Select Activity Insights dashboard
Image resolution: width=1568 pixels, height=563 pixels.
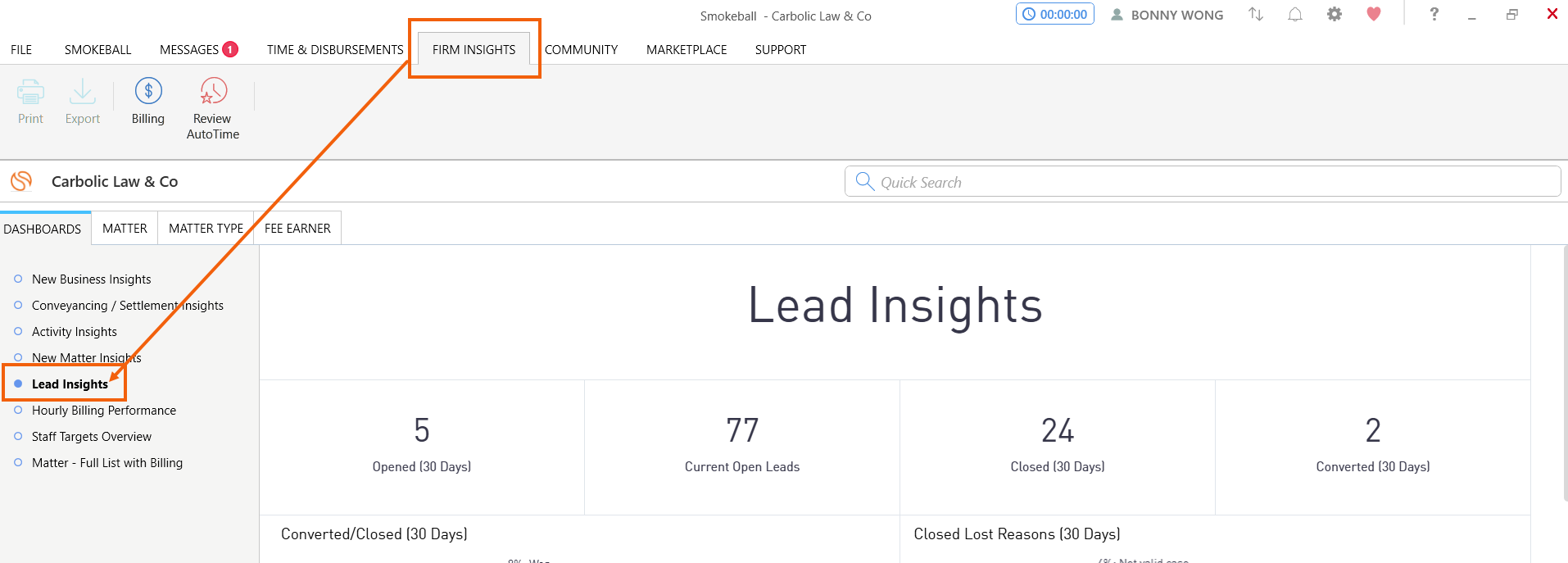click(x=74, y=332)
